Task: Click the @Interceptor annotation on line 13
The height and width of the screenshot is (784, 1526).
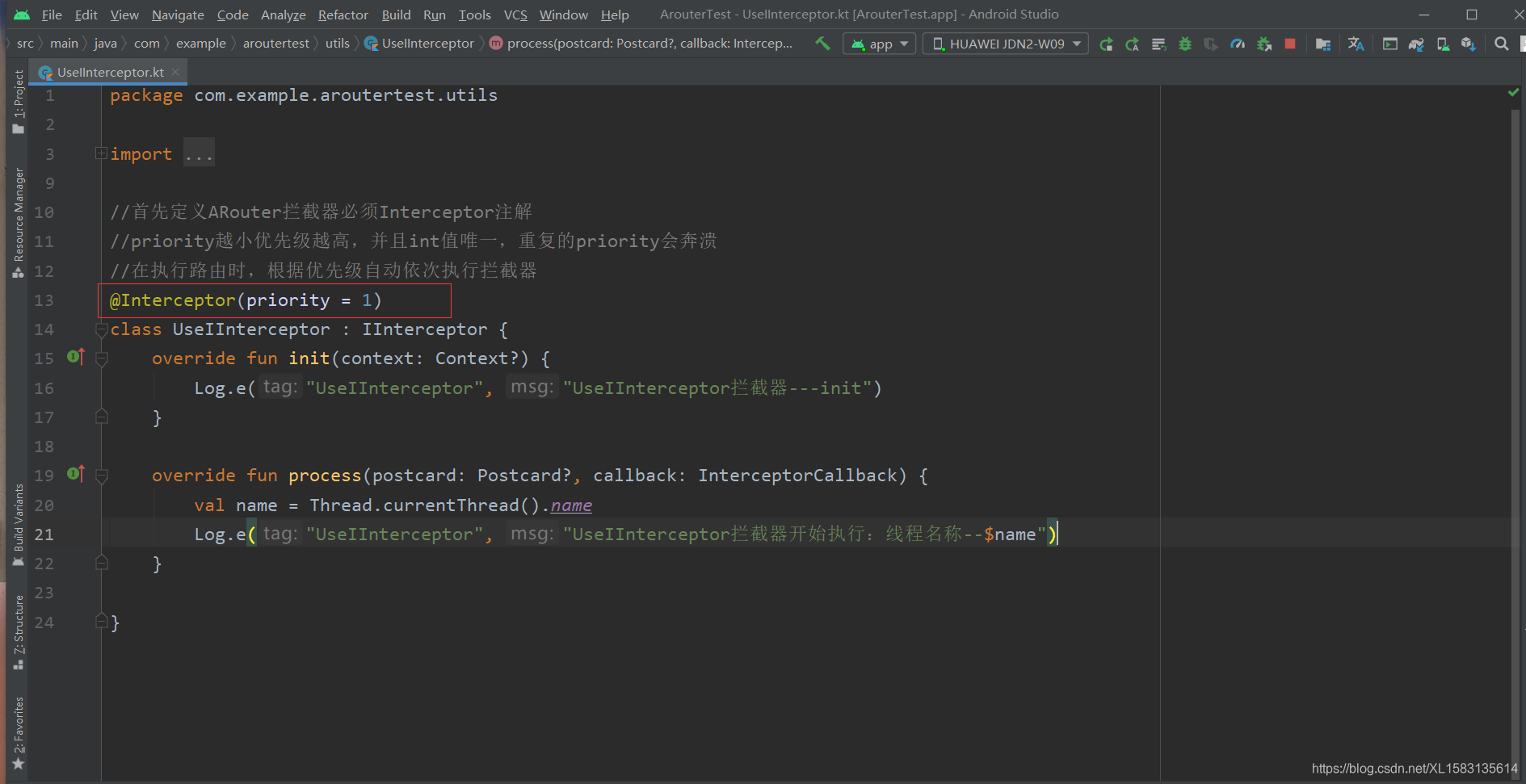Action: point(173,300)
